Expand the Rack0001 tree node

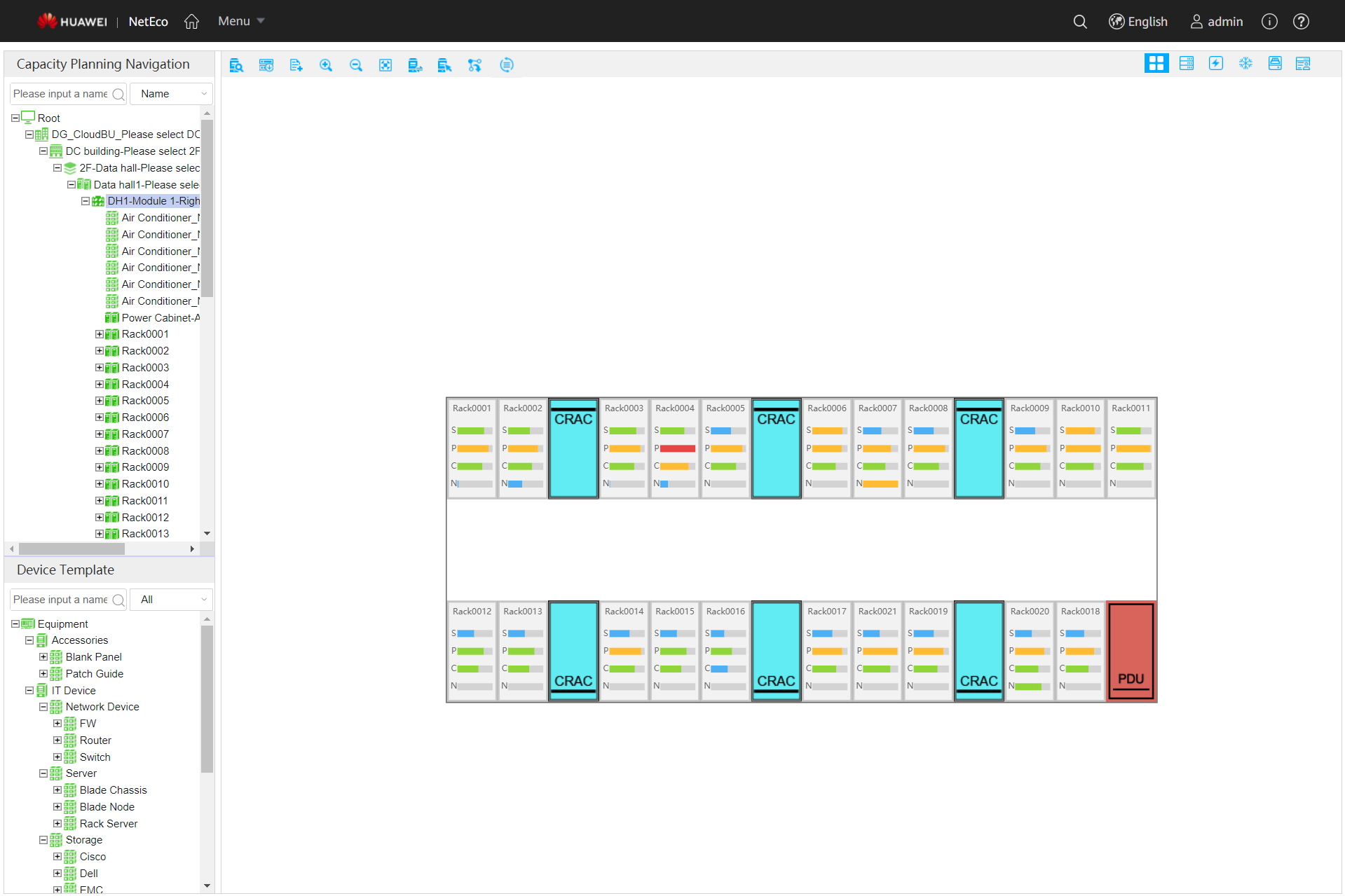point(99,334)
